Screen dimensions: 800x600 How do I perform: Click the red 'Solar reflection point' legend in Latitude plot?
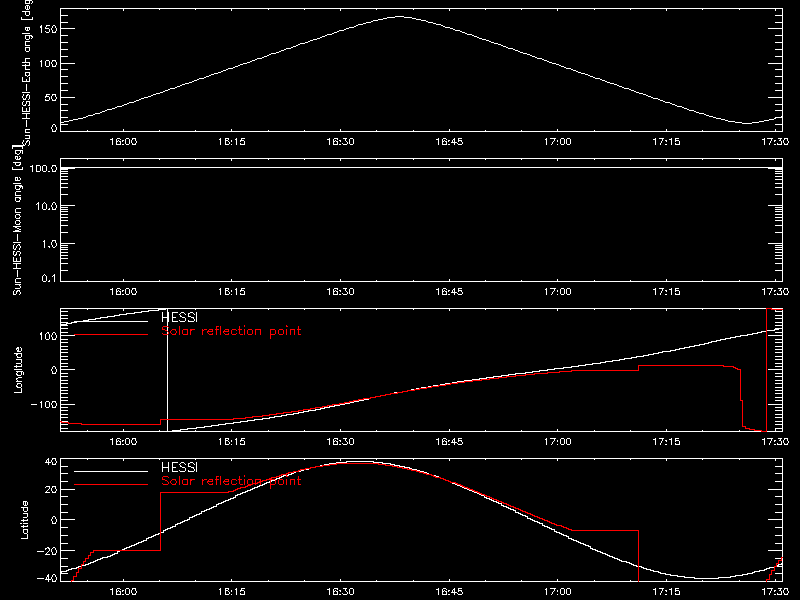[x=231, y=481]
